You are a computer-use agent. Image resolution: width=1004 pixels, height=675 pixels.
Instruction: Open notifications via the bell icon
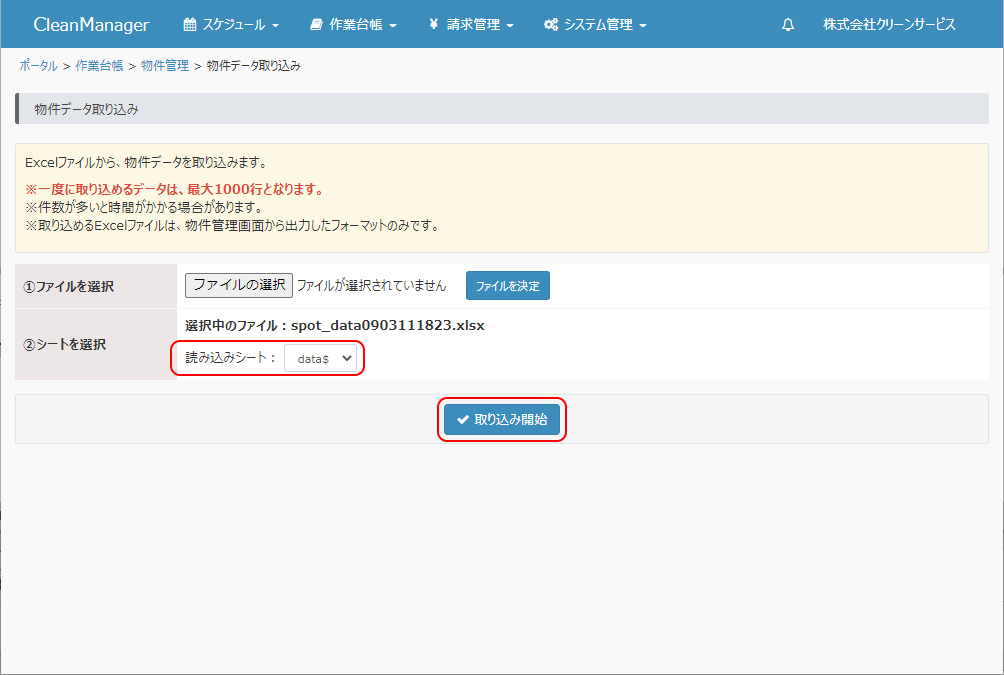788,25
